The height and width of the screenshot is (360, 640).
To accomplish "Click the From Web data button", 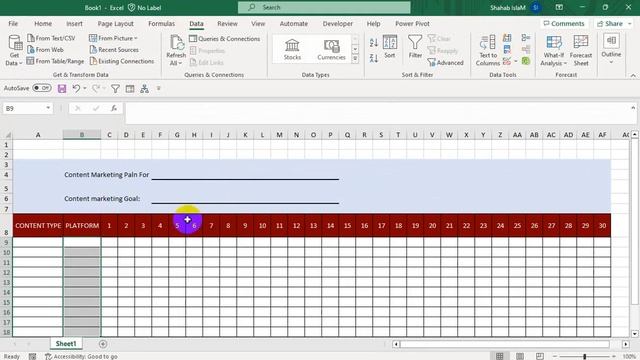I will click(x=45, y=49).
